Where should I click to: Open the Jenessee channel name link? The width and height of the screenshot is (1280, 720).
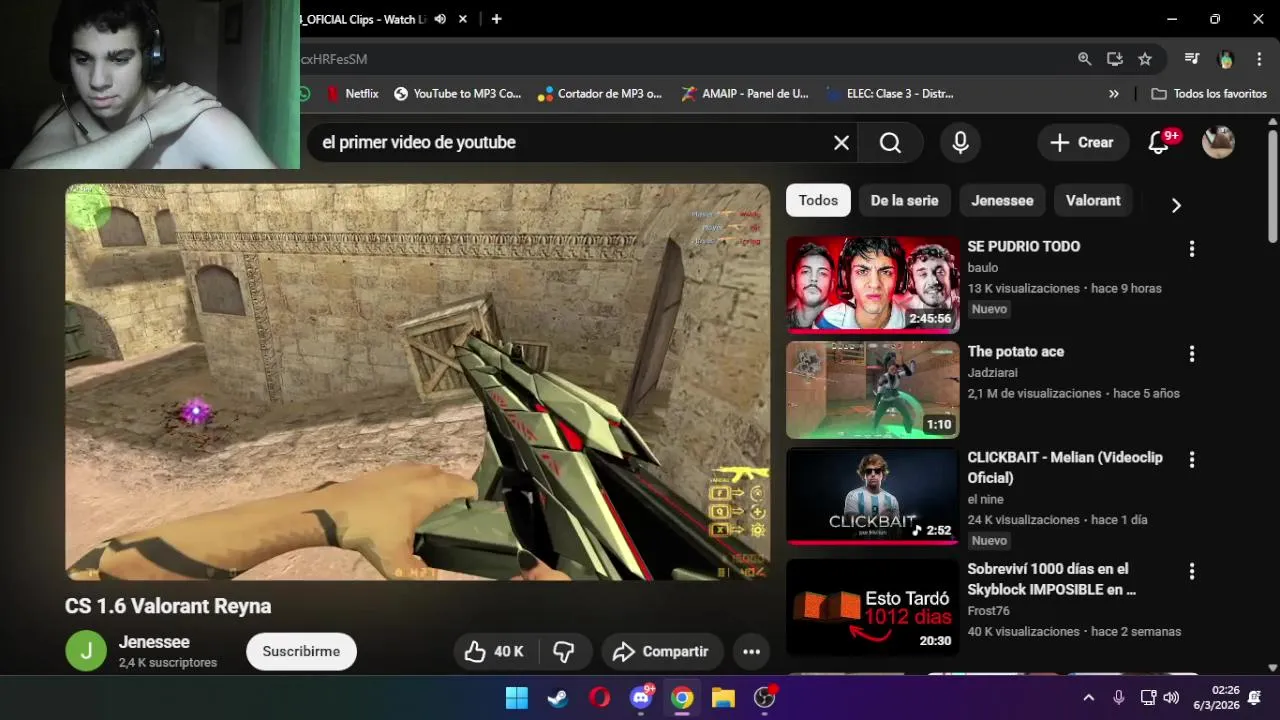click(154, 642)
